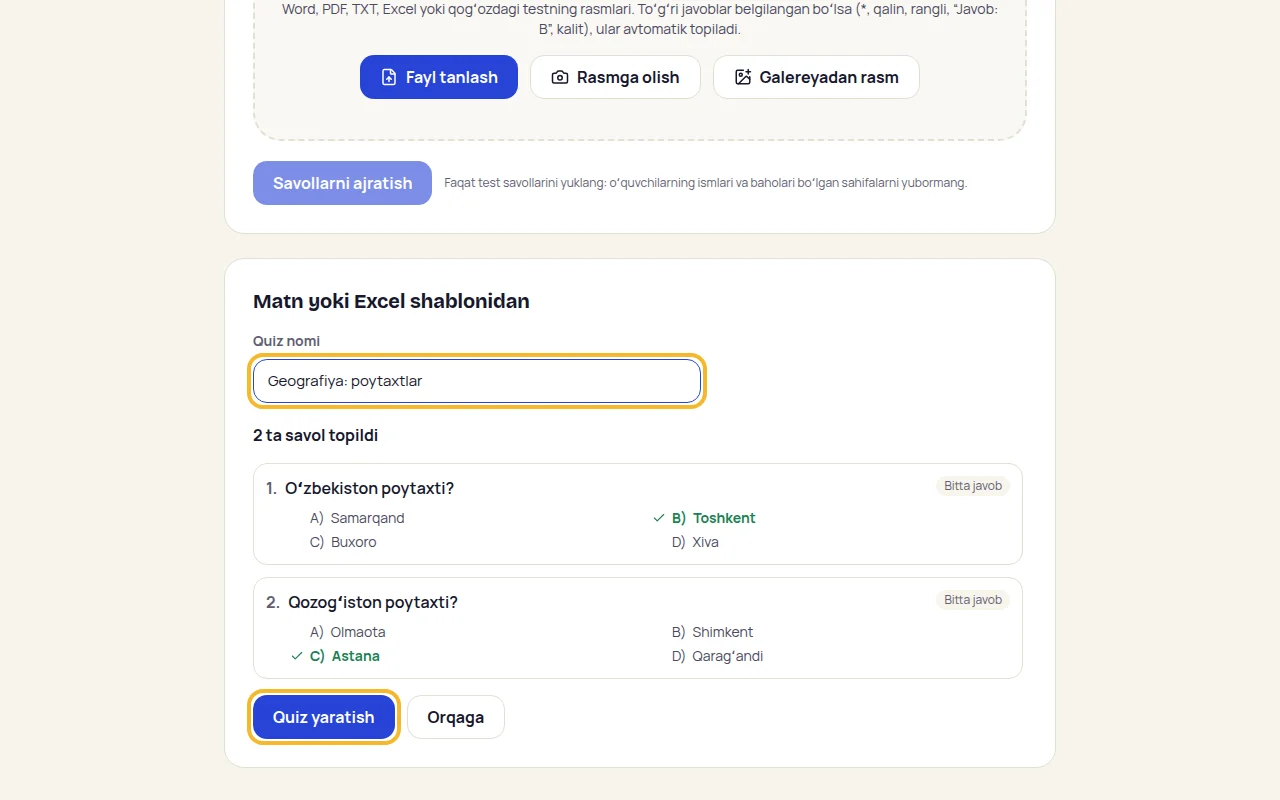Pick Galereyadan rasm option
Screen dimensions: 1280x800
(x=816, y=77)
